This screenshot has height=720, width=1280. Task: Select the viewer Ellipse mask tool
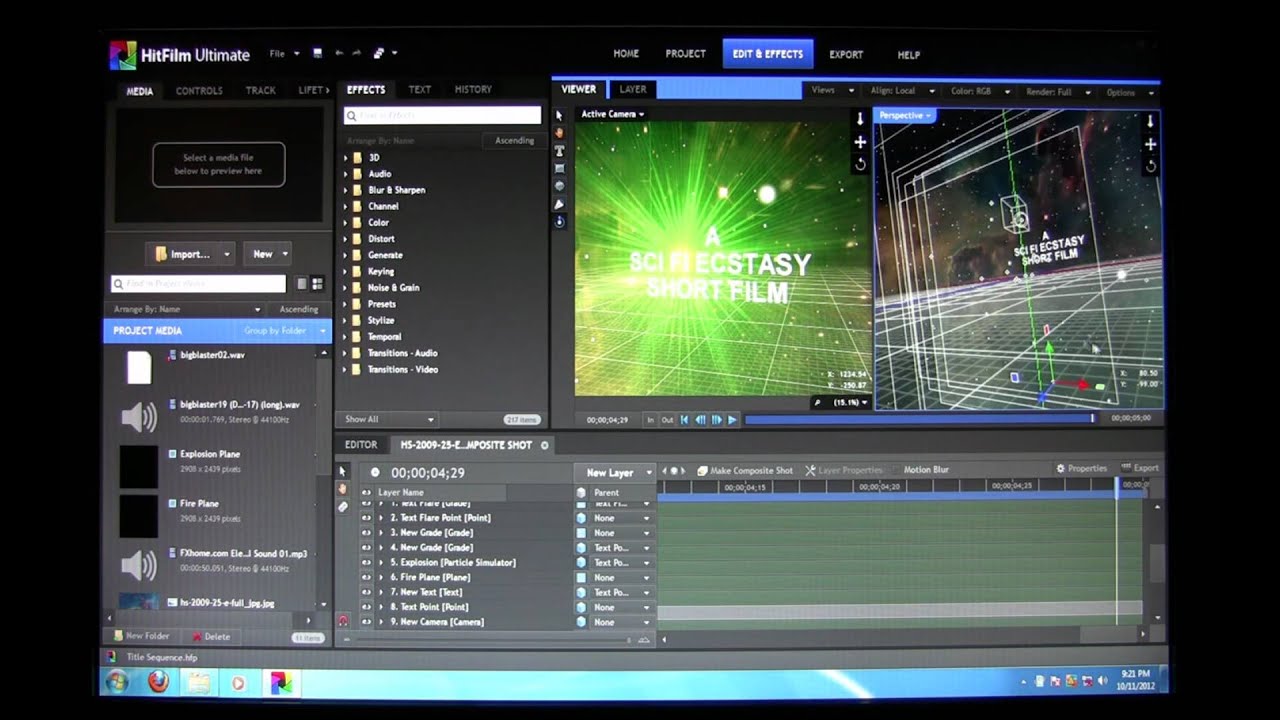[560, 186]
